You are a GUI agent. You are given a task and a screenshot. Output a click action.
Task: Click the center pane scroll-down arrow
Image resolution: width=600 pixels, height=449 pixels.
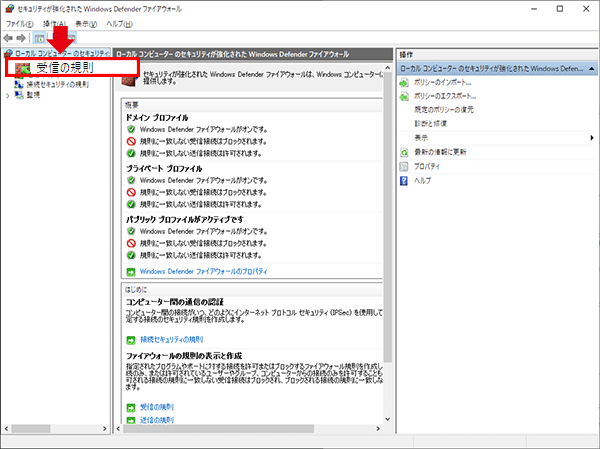[388, 419]
